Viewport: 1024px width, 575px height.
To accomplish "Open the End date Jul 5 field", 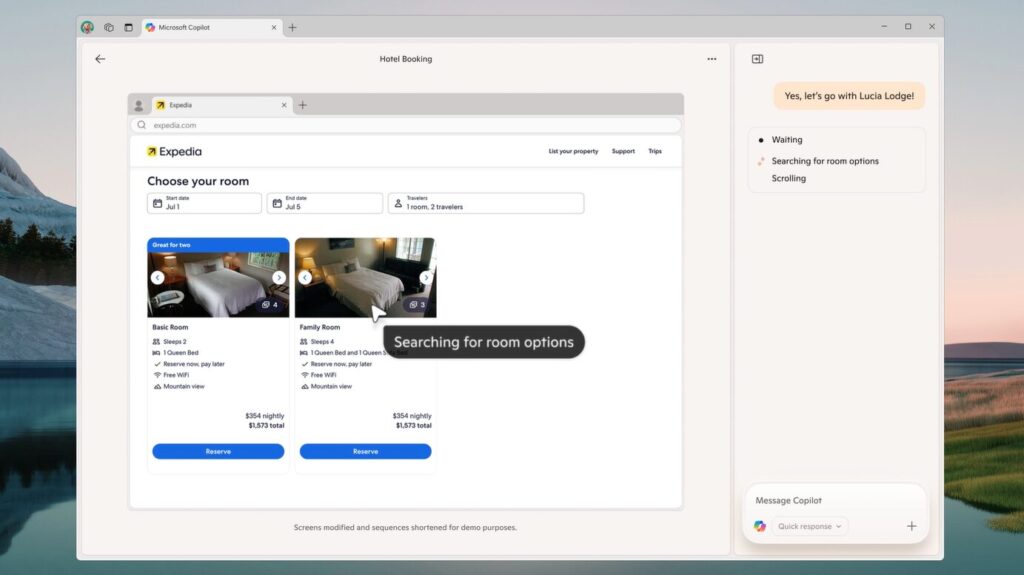I will (x=325, y=203).
